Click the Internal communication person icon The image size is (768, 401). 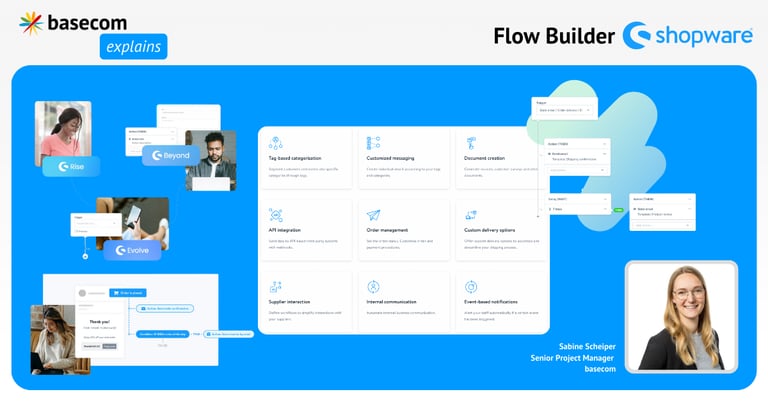pos(373,287)
